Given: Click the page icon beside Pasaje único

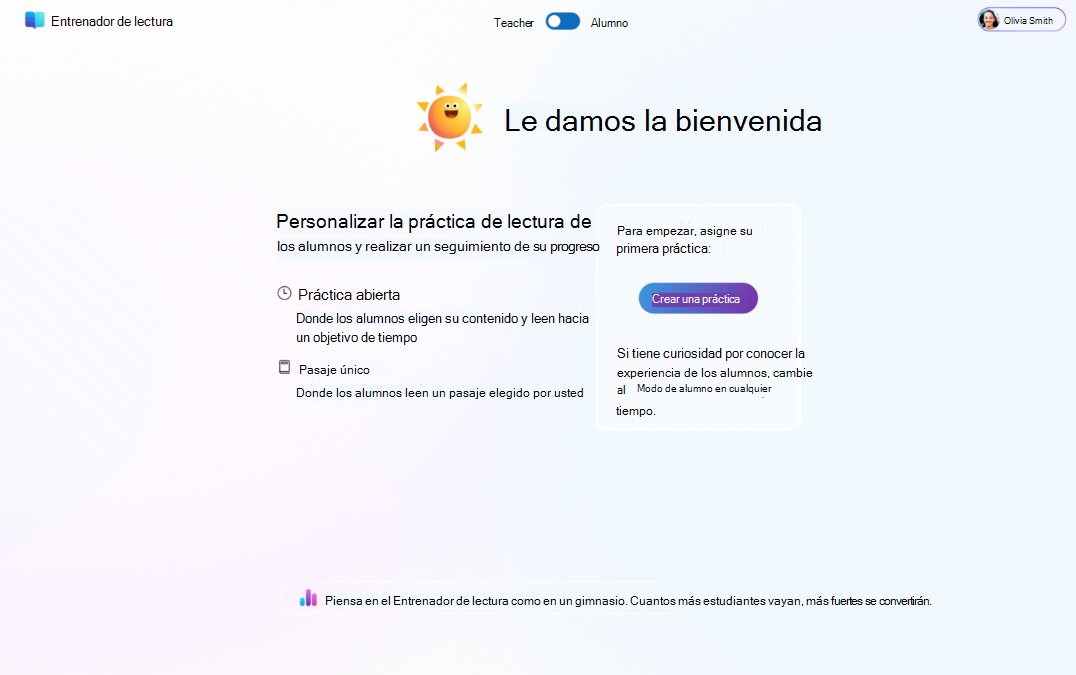Looking at the screenshot, I should coord(284,367).
